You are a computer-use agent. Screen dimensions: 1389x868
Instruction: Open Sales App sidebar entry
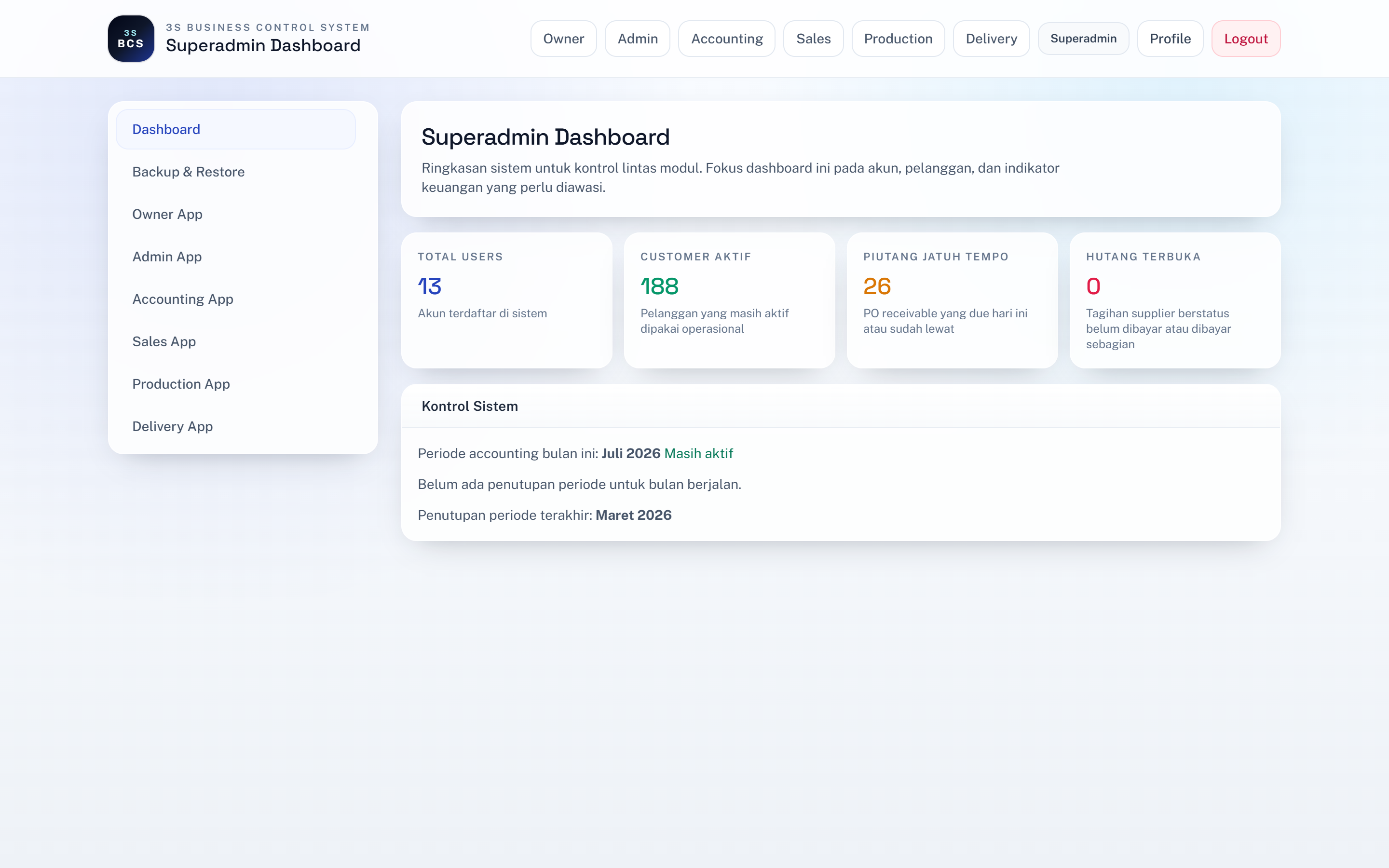tap(235, 341)
